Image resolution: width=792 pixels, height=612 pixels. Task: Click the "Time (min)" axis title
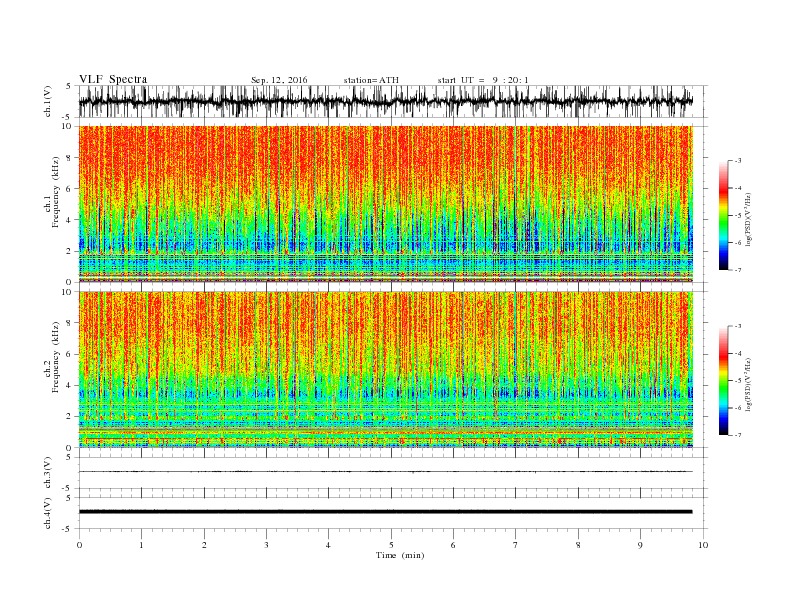pos(400,555)
